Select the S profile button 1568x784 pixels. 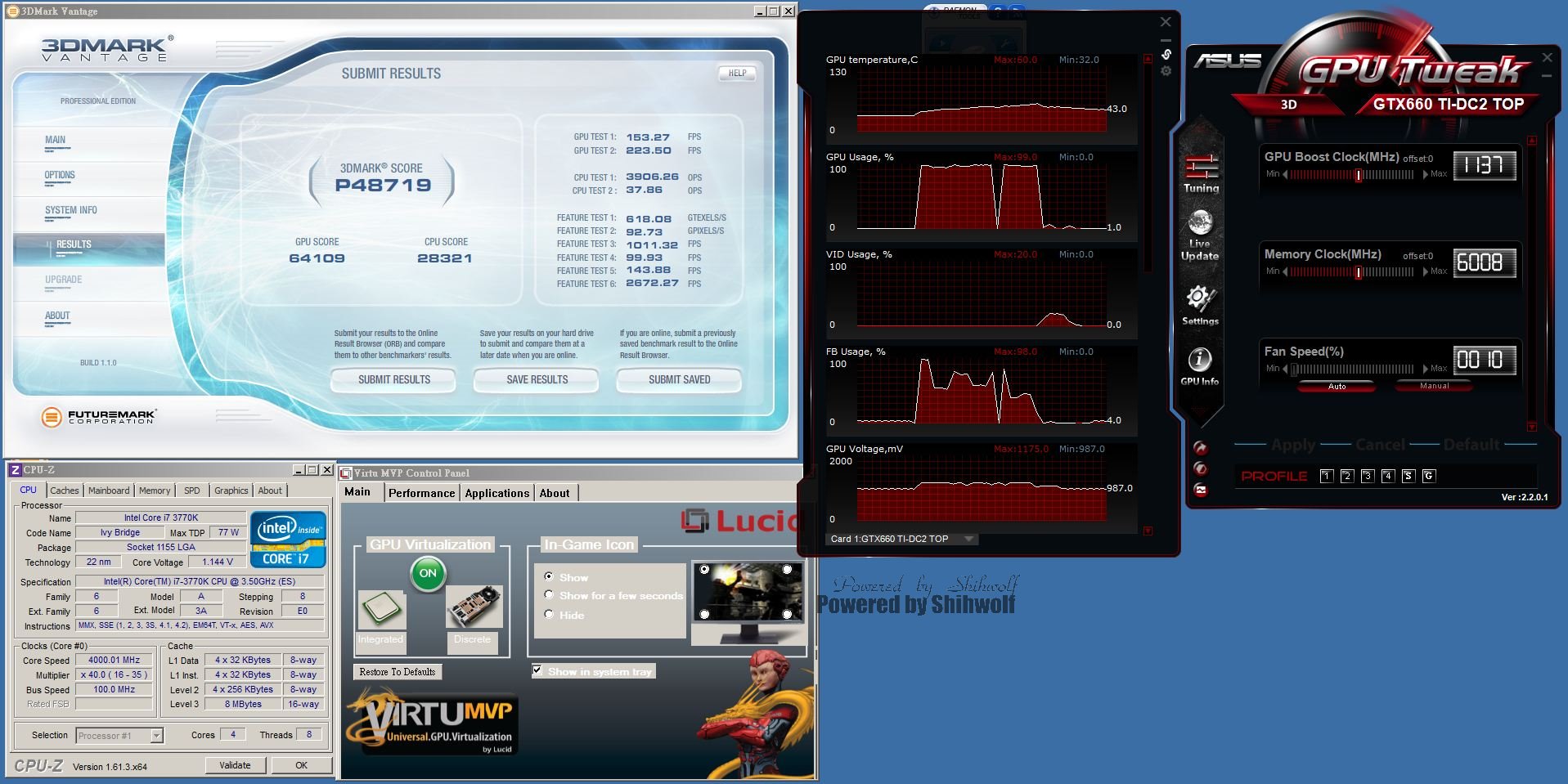click(1409, 476)
